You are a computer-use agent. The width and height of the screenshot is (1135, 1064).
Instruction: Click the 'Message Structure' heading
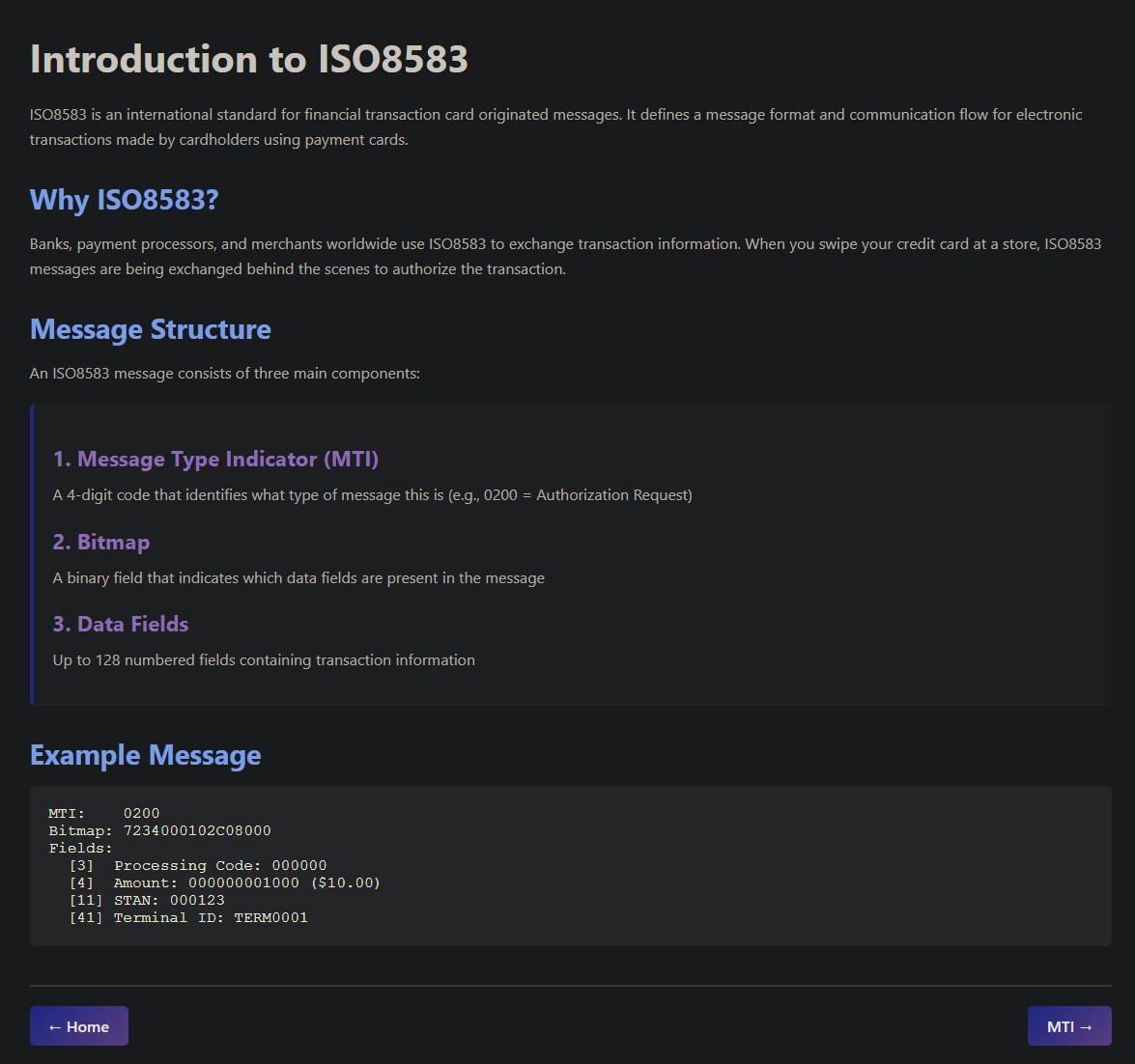click(x=150, y=329)
